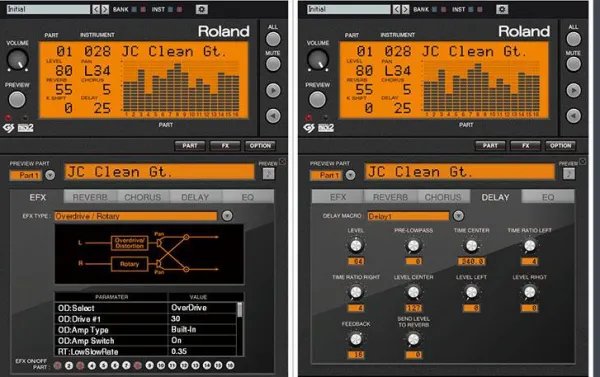Click the round PREVIEW button in right window
The image size is (600, 377).
coord(317,100)
